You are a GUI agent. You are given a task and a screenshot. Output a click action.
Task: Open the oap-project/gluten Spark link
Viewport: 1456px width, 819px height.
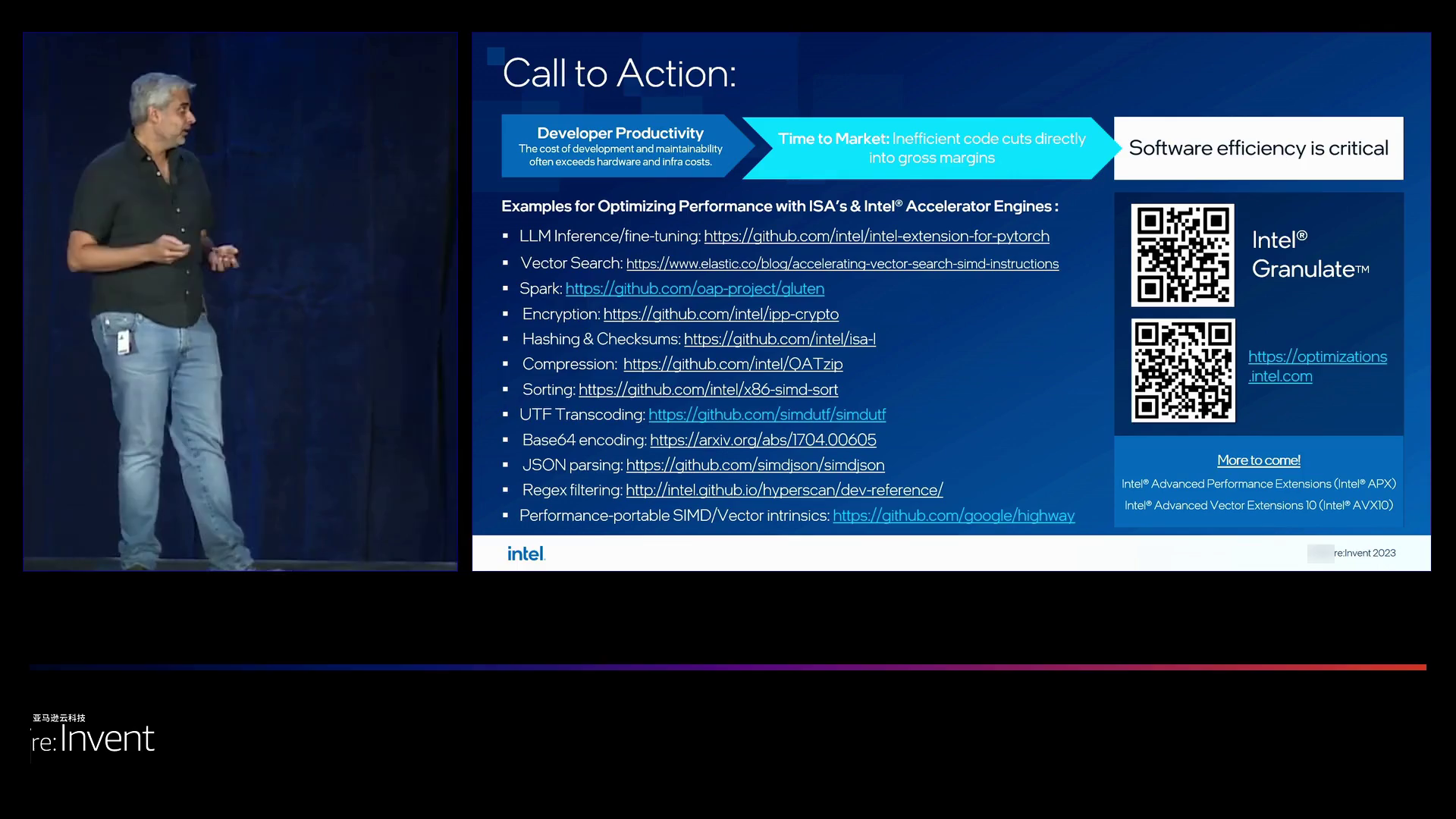[x=695, y=289]
